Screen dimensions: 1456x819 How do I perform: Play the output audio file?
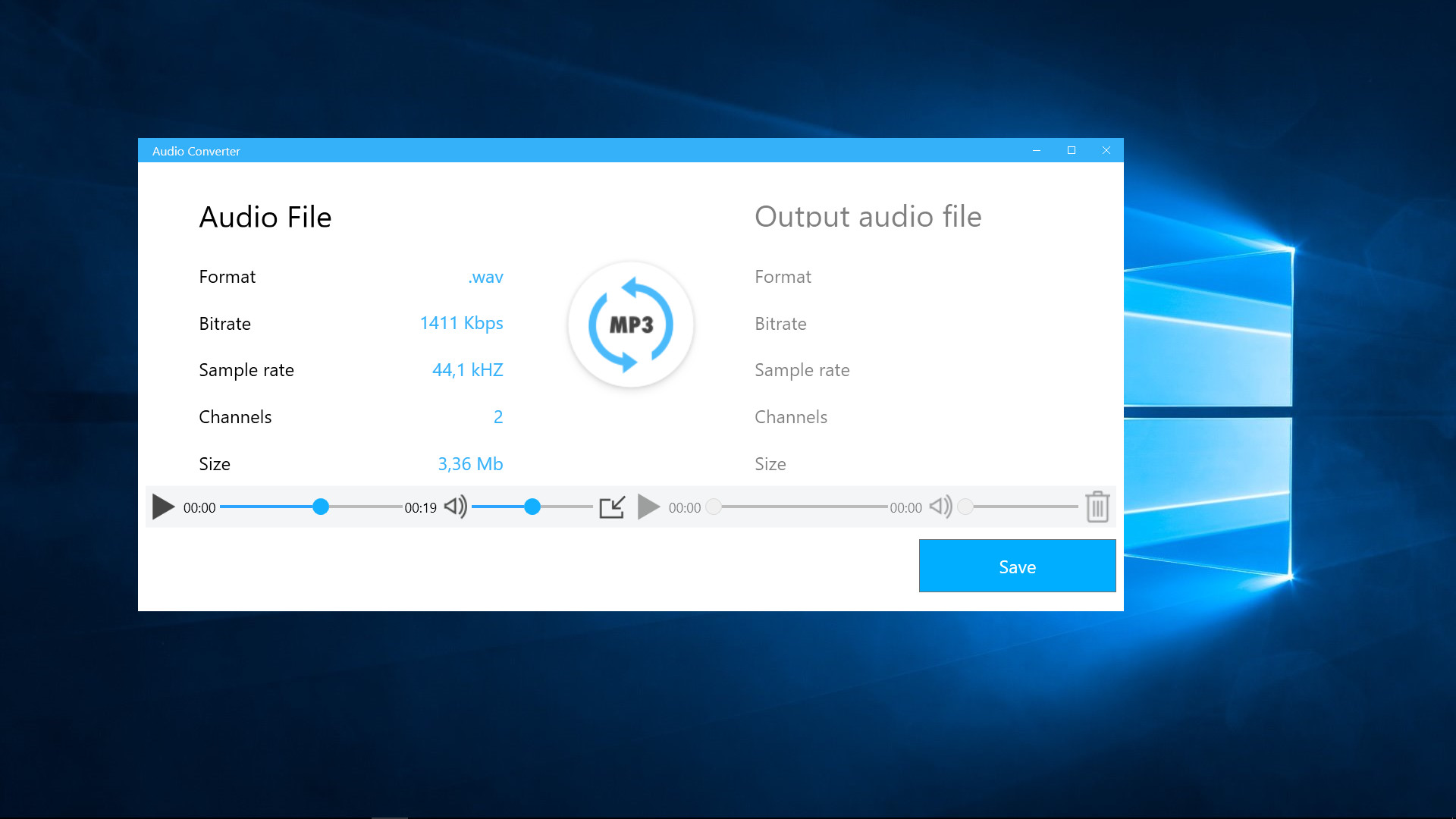(649, 507)
